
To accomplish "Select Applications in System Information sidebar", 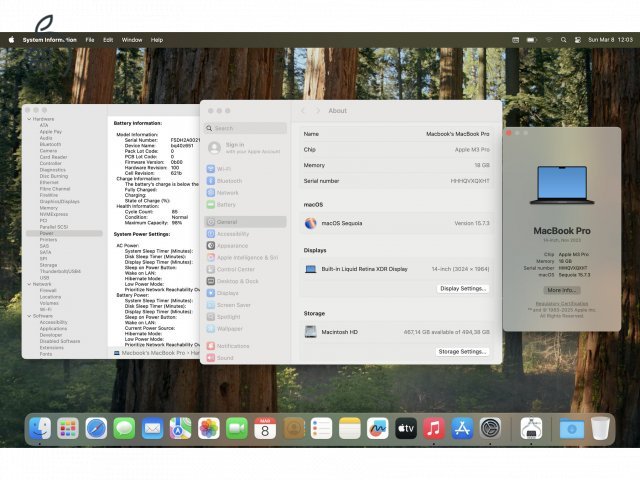I will [53, 329].
